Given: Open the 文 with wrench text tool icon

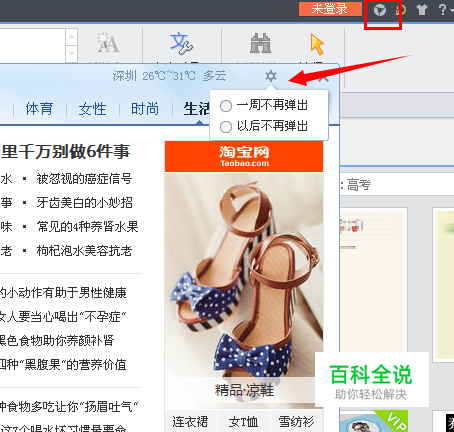Looking at the screenshot, I should click(x=181, y=43).
